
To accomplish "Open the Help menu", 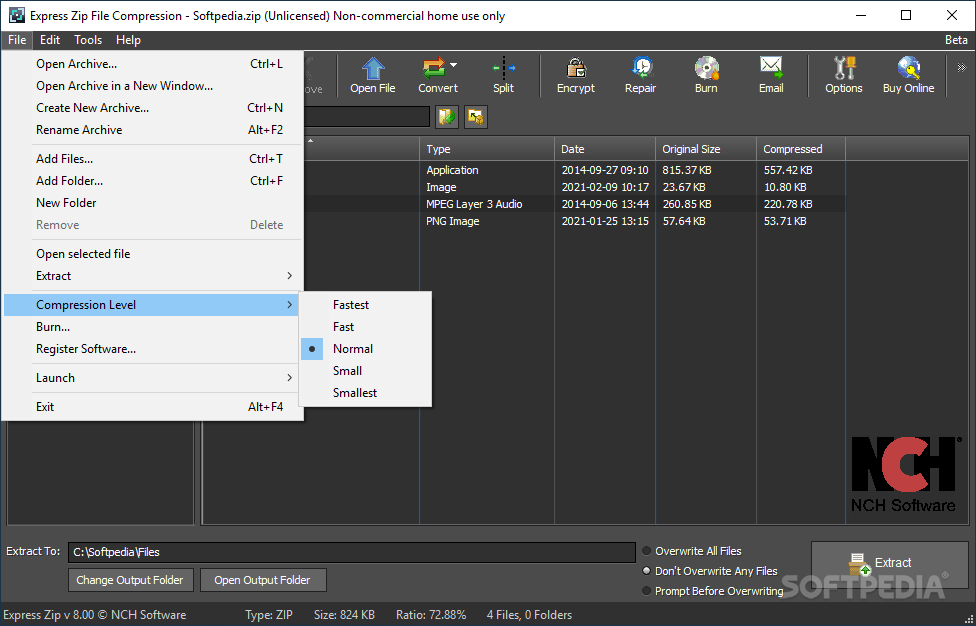I will coord(128,40).
